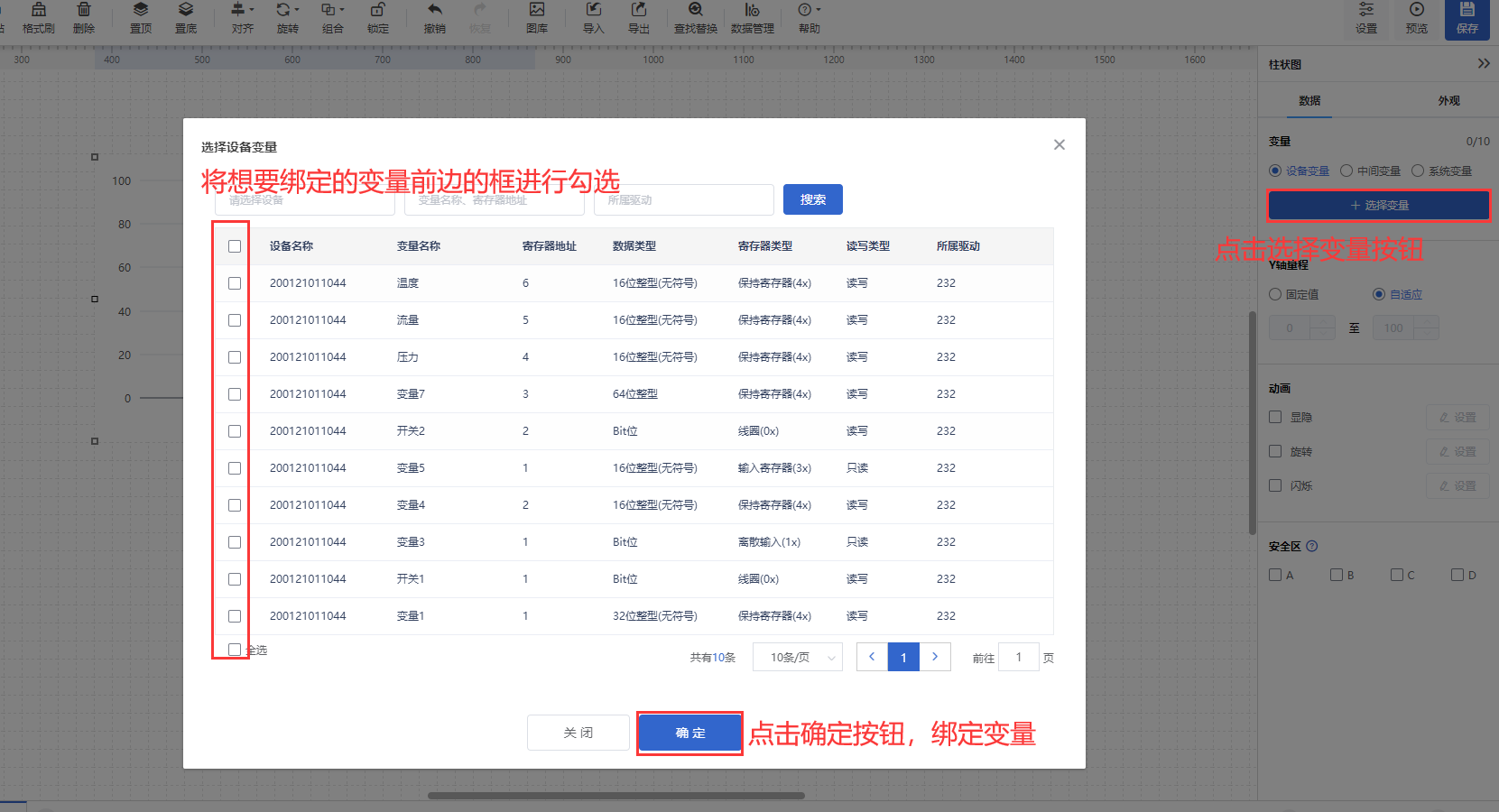Check the 温度 variable row
Viewport: 1499px width, 812px height.
pyautogui.click(x=235, y=283)
